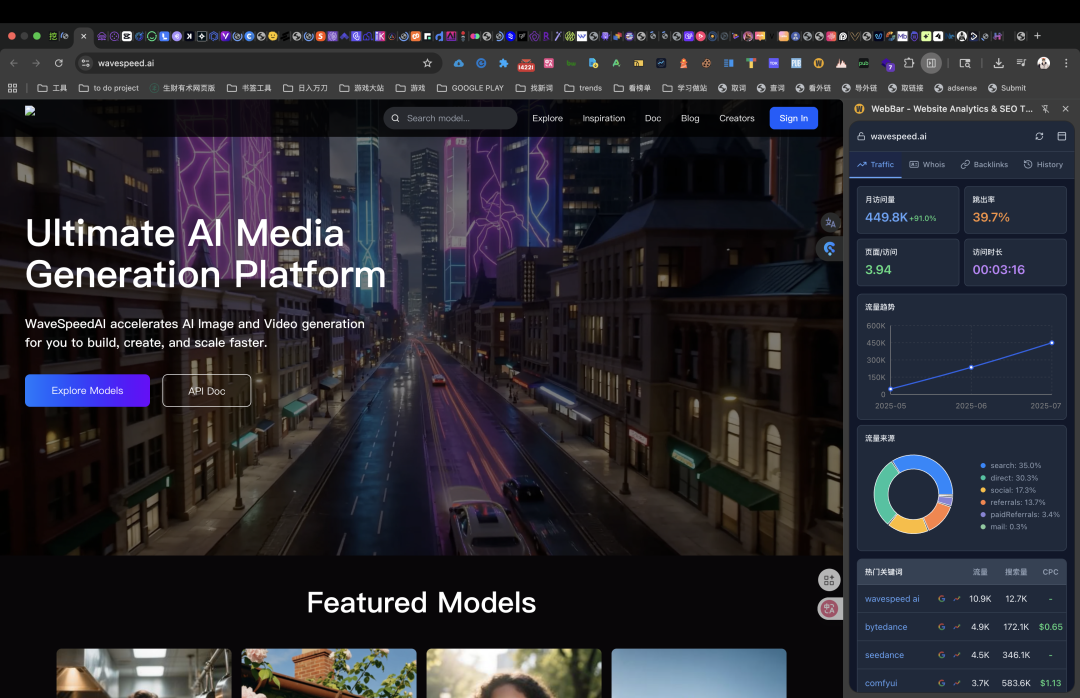Screen dimensions: 1080x698
Task: Click the 2025-07 data point on traffic chart
Action: tap(1052, 342)
